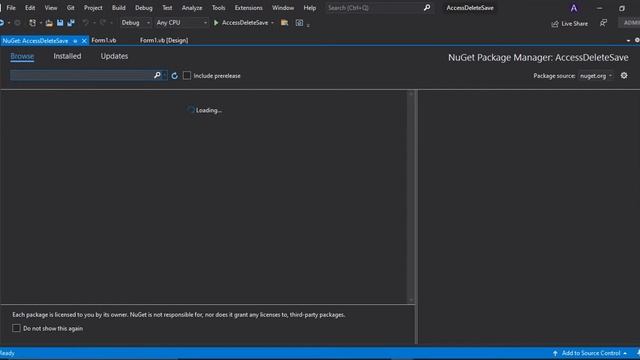Viewport: 640px width, 360px height.
Task: Expand the New Project dropdown arrow
Action: click(x=41, y=23)
